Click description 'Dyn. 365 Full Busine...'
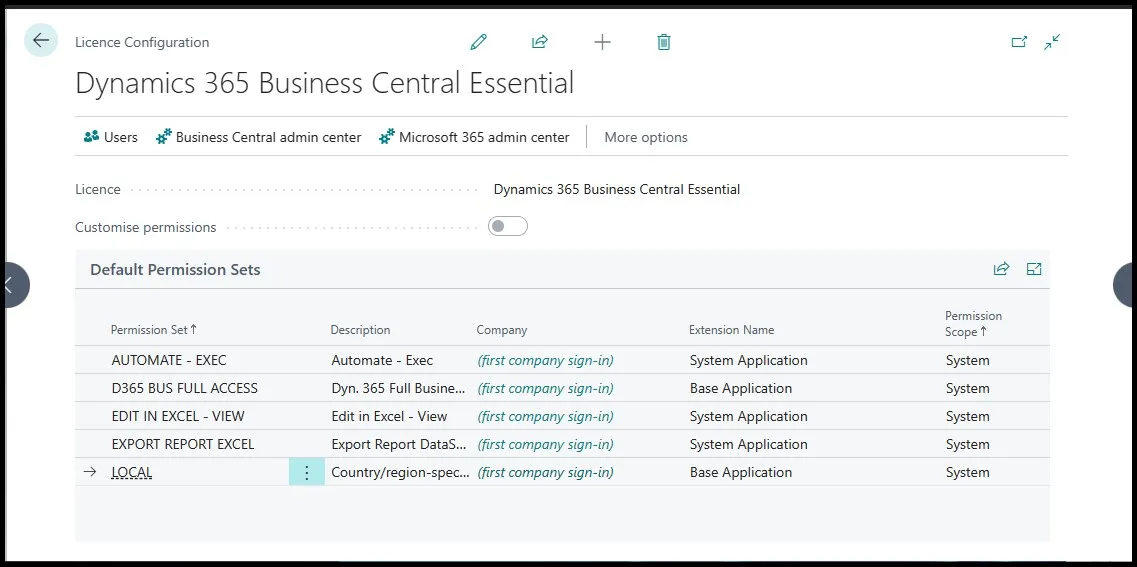This screenshot has height=567, width=1137. 398,389
